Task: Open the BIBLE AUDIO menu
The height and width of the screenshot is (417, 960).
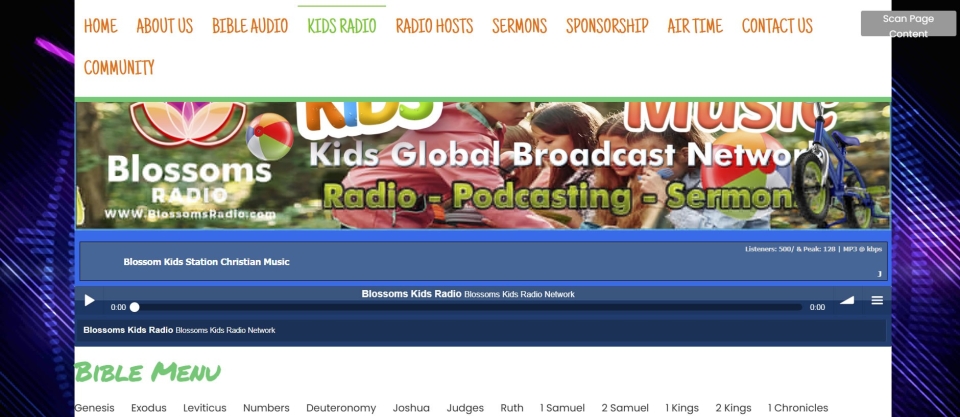Action: [250, 27]
